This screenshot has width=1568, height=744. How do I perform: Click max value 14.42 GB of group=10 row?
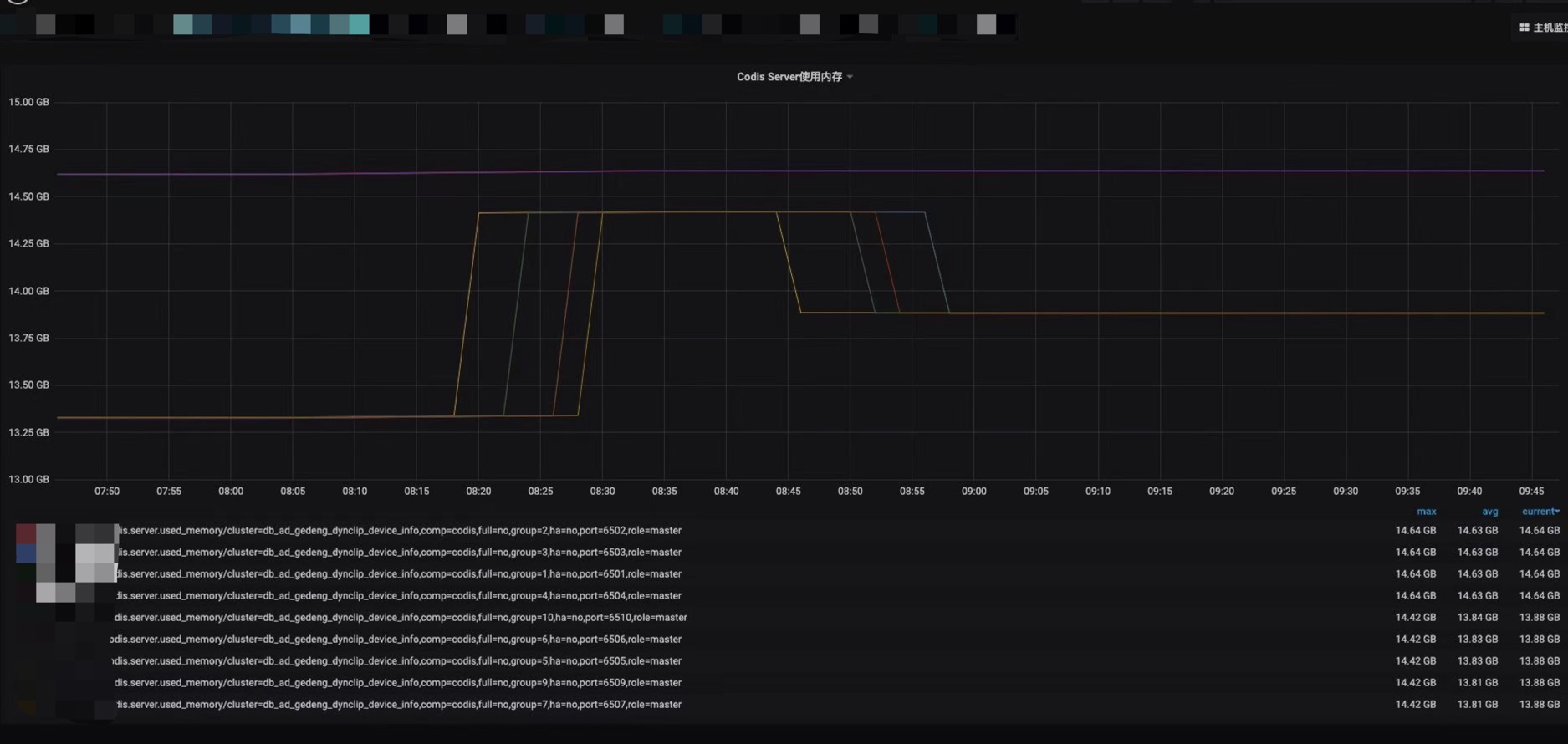tap(1416, 618)
